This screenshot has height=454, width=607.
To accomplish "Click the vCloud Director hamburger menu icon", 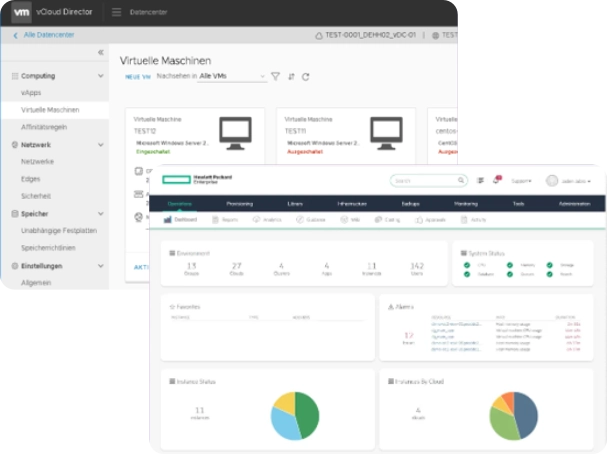I will (117, 12).
